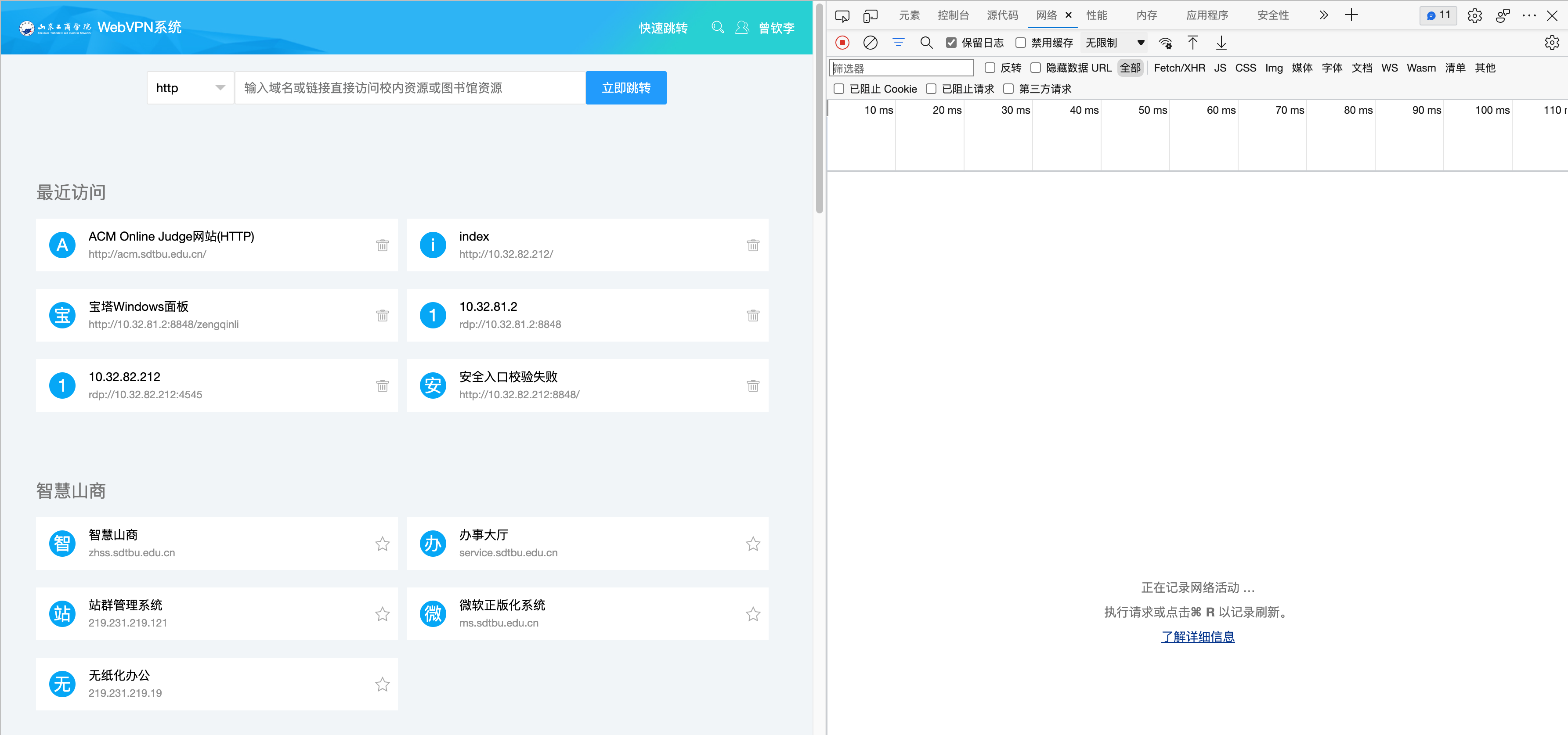Switch to the 控制台 tab

[953, 16]
